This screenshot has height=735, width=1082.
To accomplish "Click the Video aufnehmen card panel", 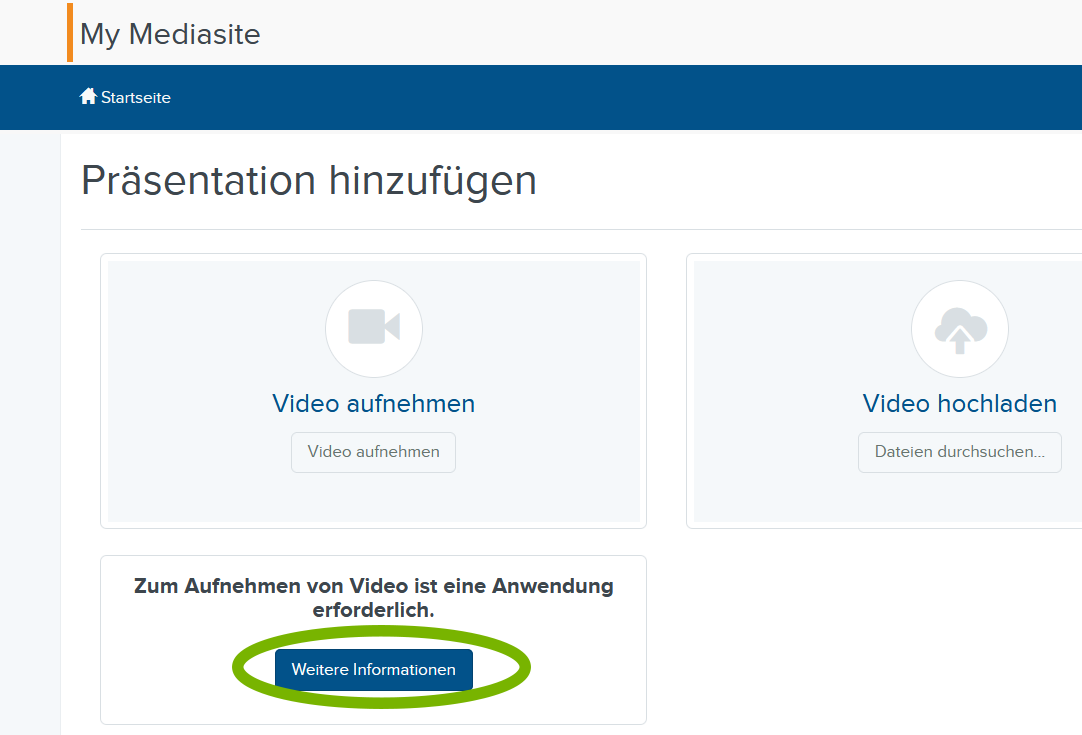I will (x=373, y=390).
